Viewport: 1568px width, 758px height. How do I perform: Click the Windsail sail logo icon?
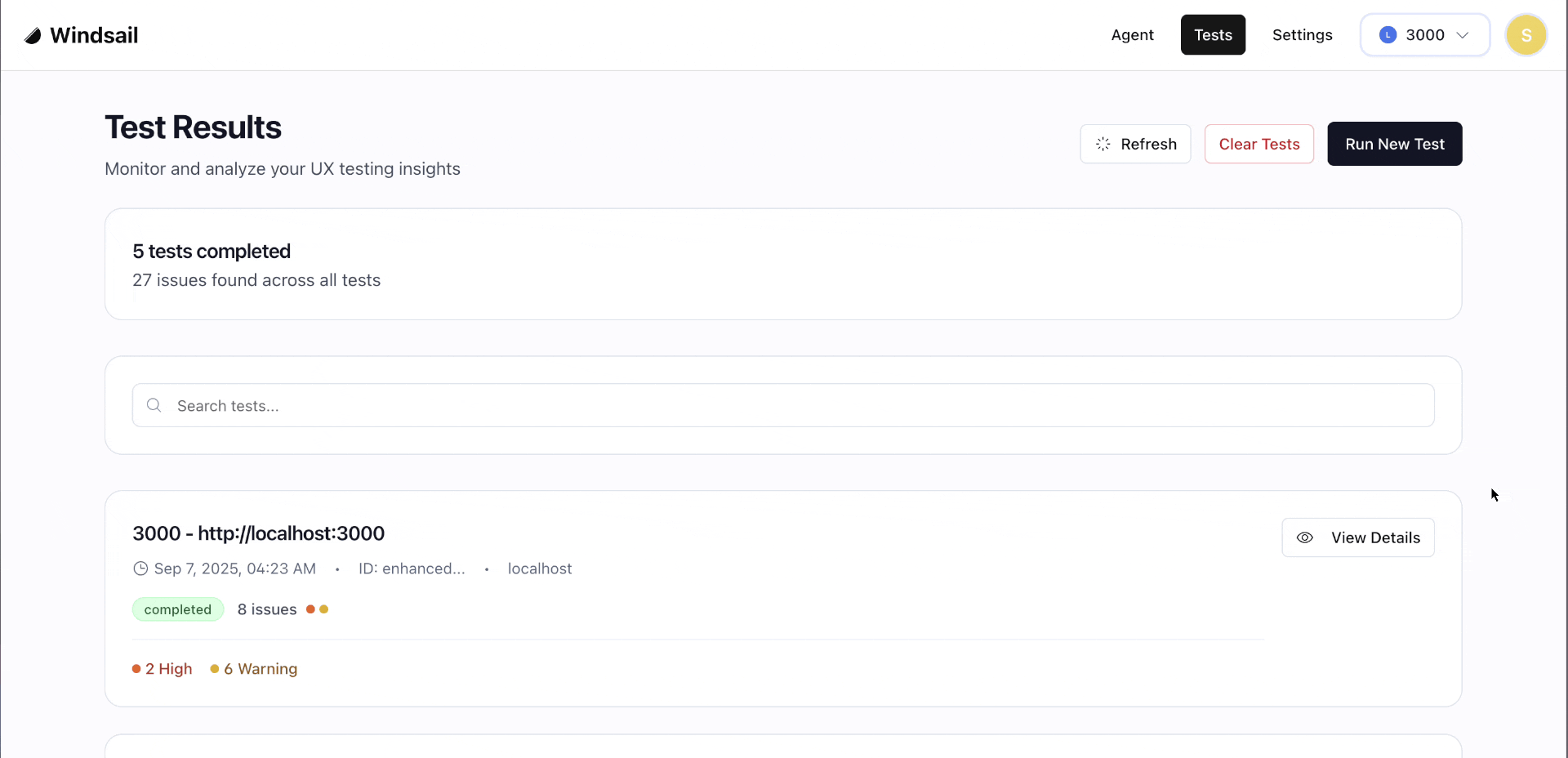(33, 35)
